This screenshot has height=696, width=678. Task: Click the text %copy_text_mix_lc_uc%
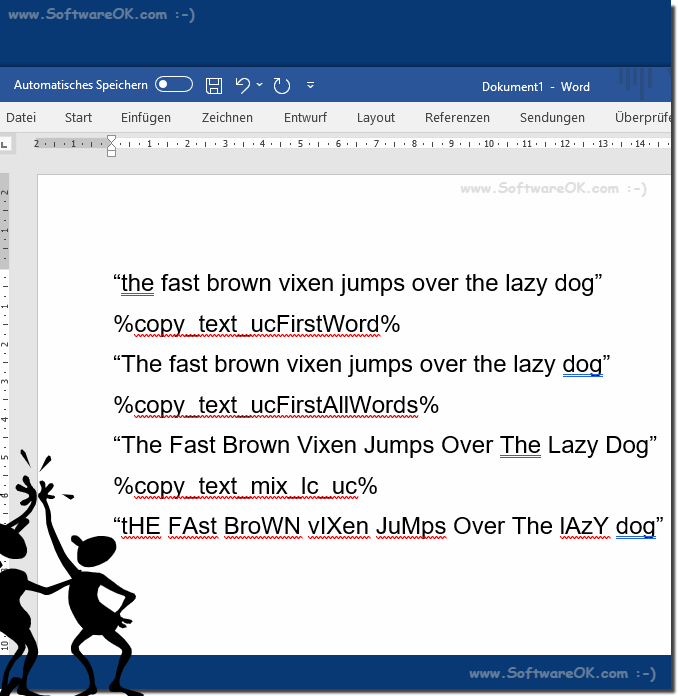[x=245, y=486]
